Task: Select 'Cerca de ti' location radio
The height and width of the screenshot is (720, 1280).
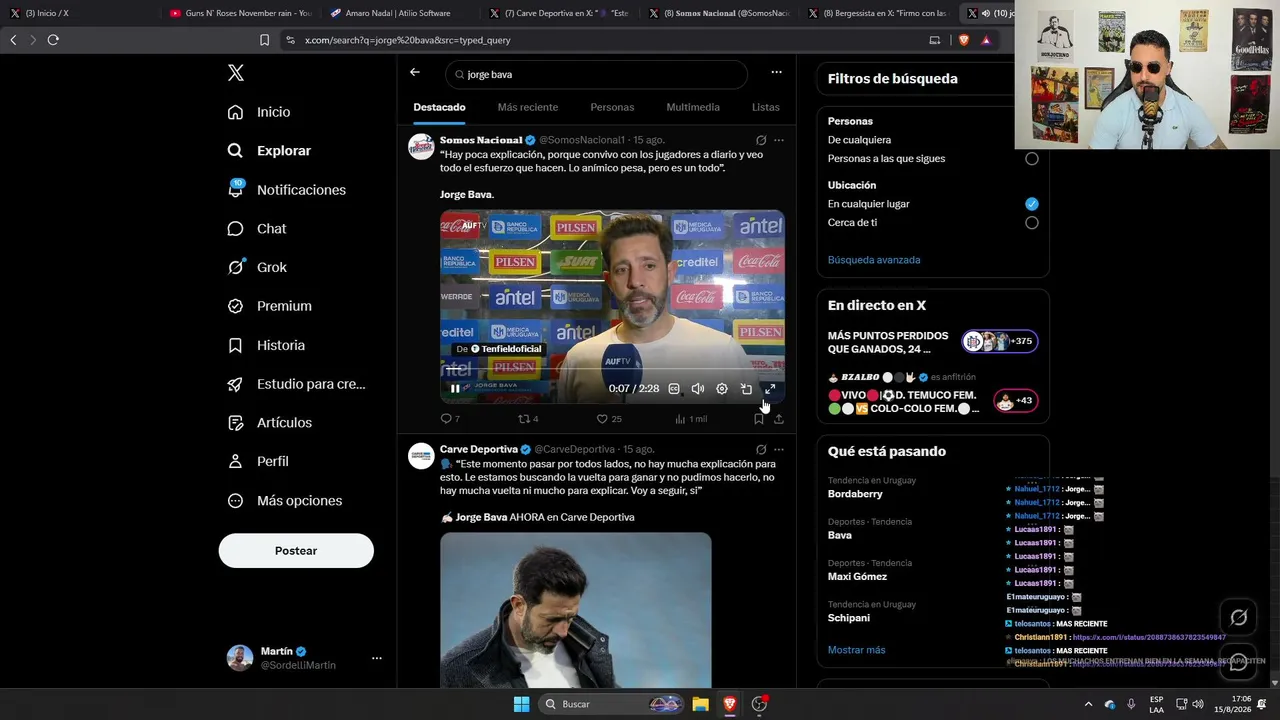Action: tap(1032, 223)
